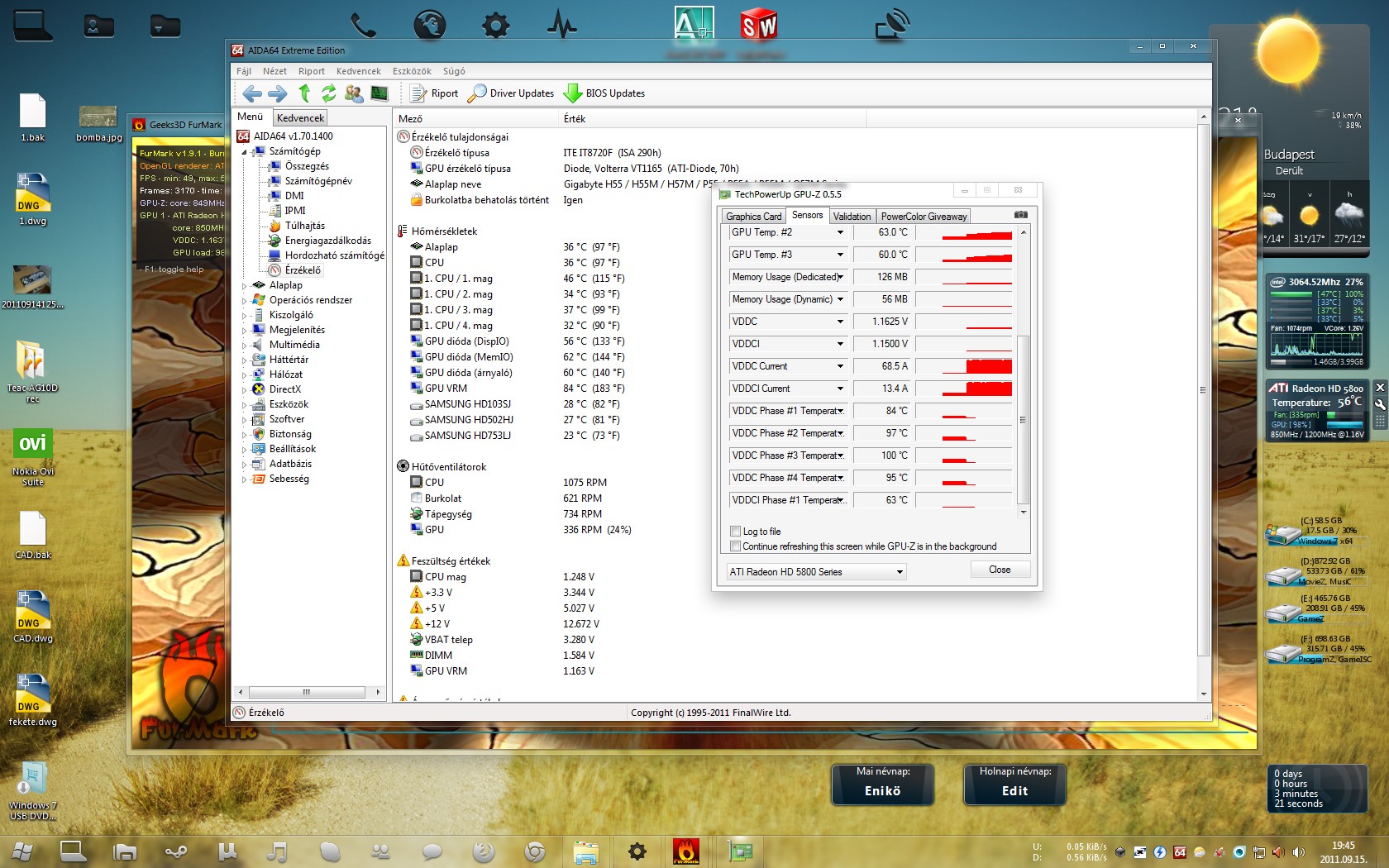
Task: Expand the Megjelenítés tree node
Action: click(x=244, y=331)
